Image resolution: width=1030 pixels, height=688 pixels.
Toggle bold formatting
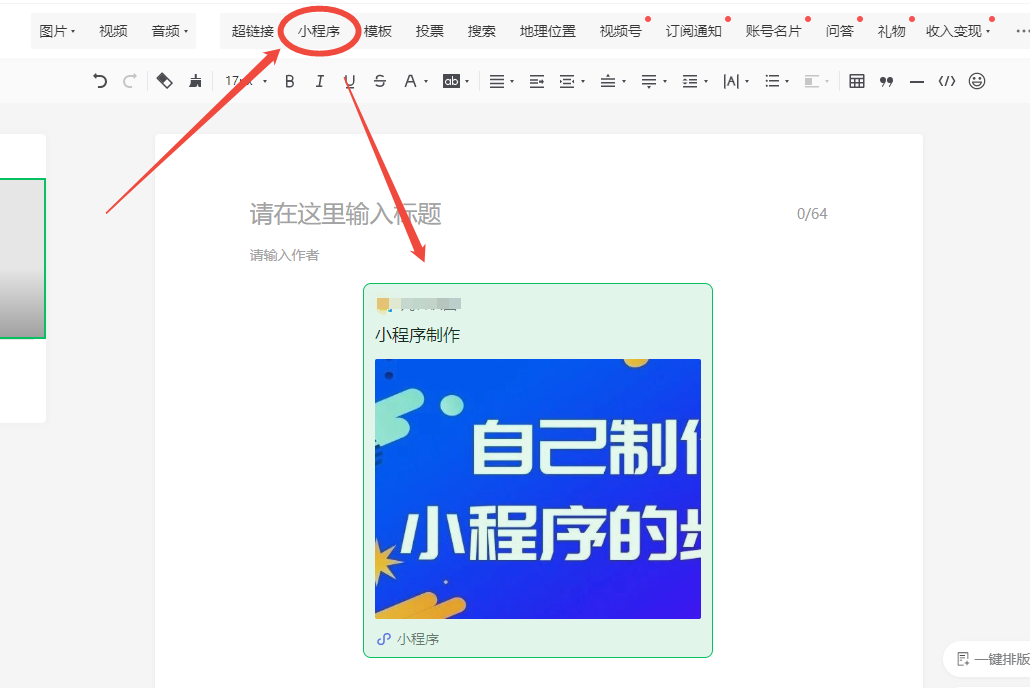click(289, 81)
